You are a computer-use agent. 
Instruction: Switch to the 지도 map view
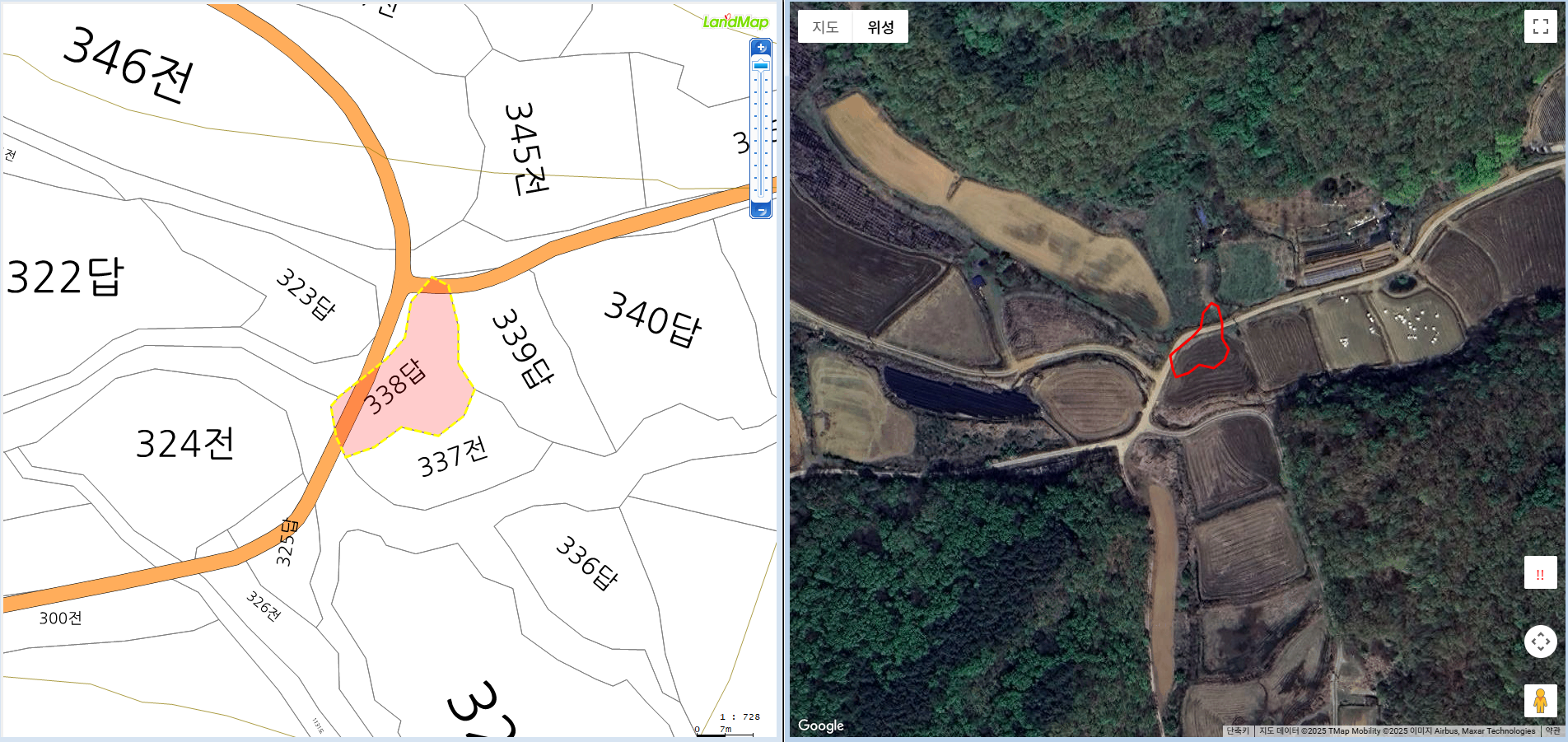pyautogui.click(x=825, y=26)
